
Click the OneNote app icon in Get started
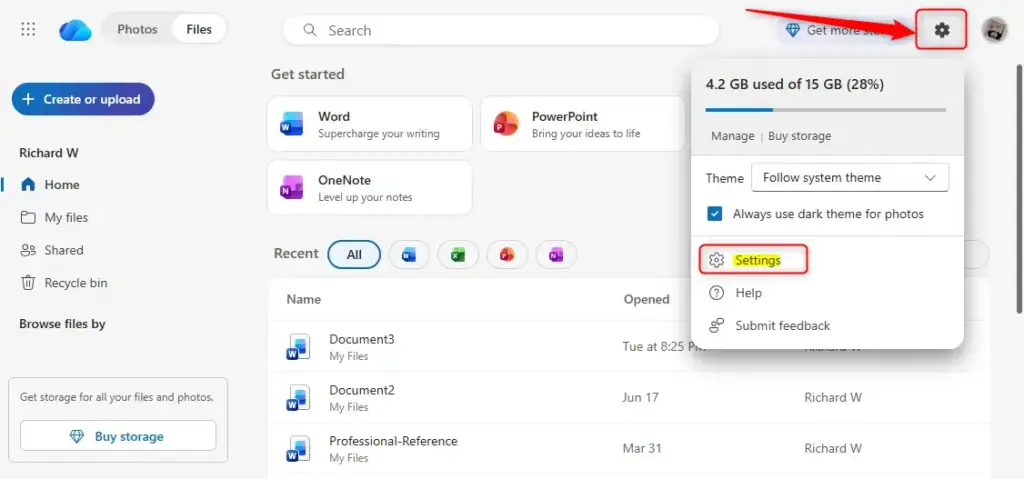(x=292, y=187)
